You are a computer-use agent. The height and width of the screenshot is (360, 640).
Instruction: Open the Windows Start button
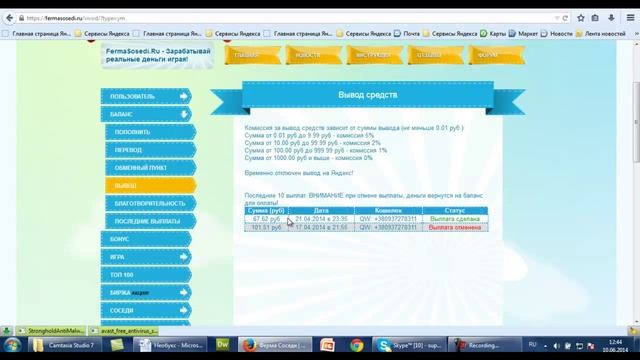pos(11,345)
